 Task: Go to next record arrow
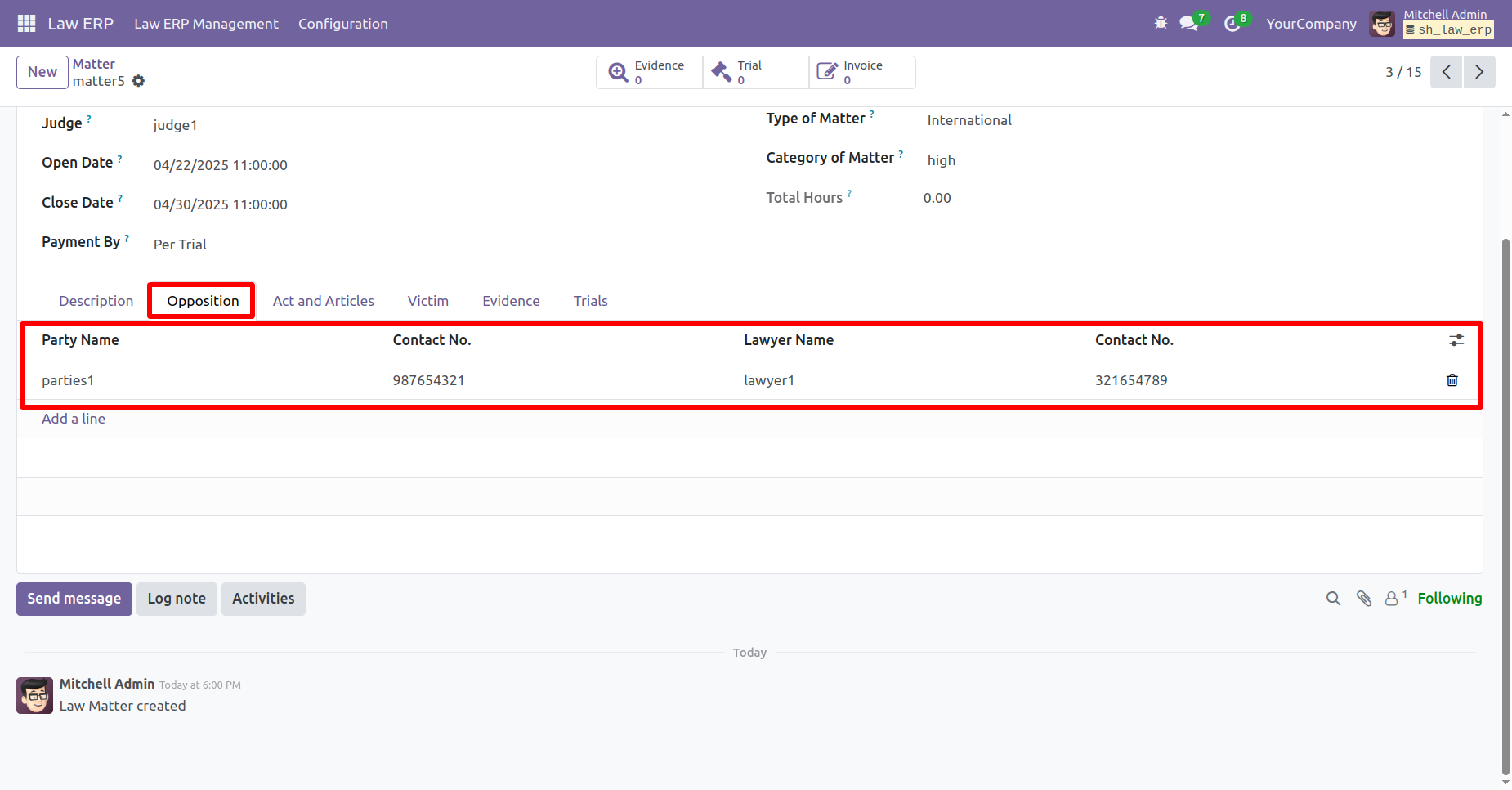(x=1478, y=72)
